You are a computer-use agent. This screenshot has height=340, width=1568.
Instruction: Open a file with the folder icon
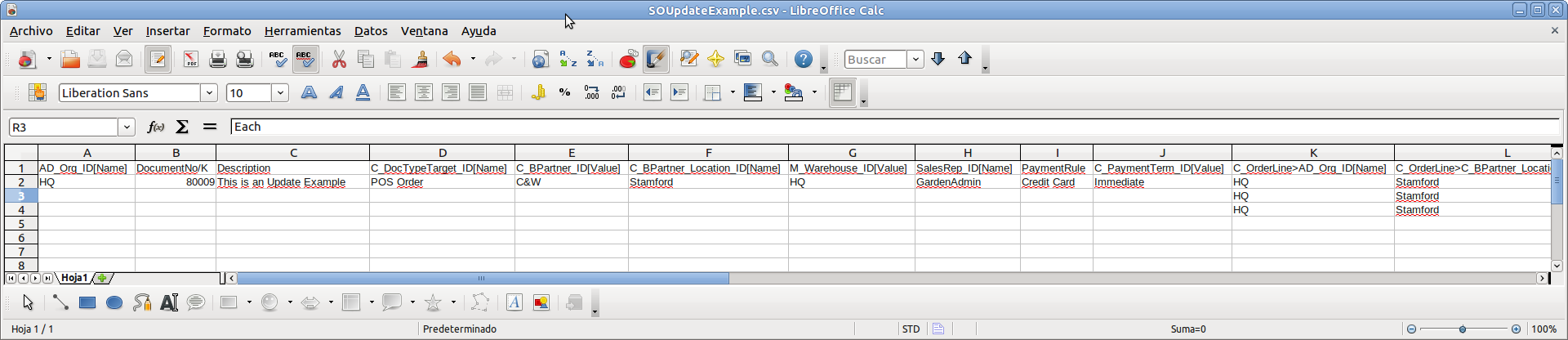[70, 59]
